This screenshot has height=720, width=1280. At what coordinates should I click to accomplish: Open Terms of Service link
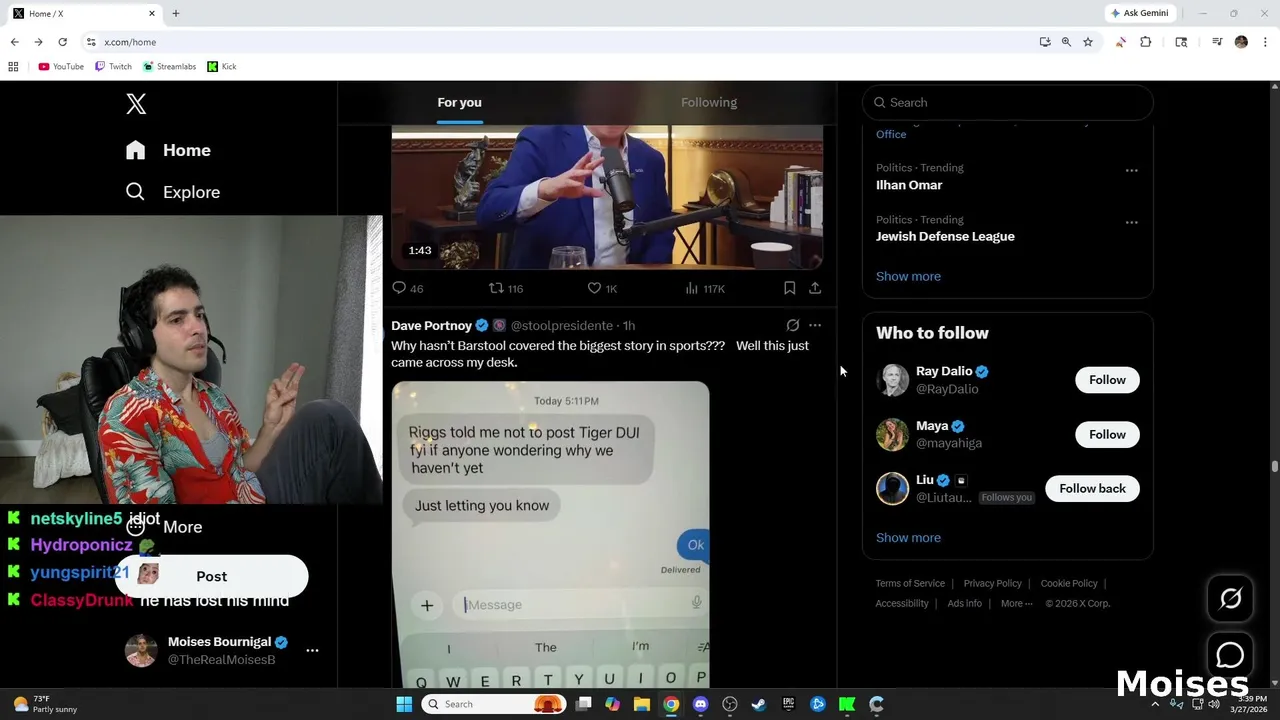(x=910, y=583)
